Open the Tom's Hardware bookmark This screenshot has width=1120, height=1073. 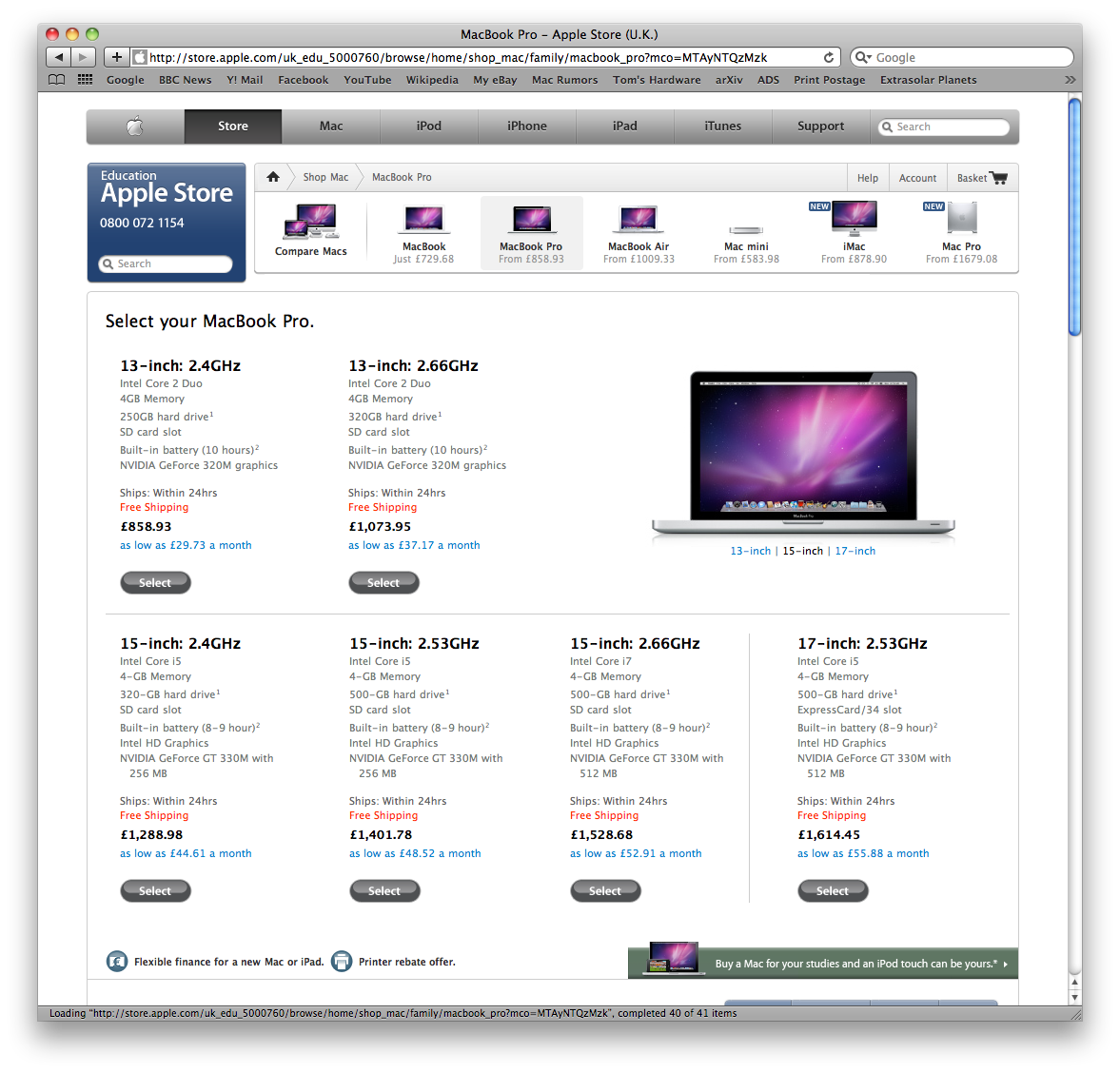pyautogui.click(x=657, y=80)
